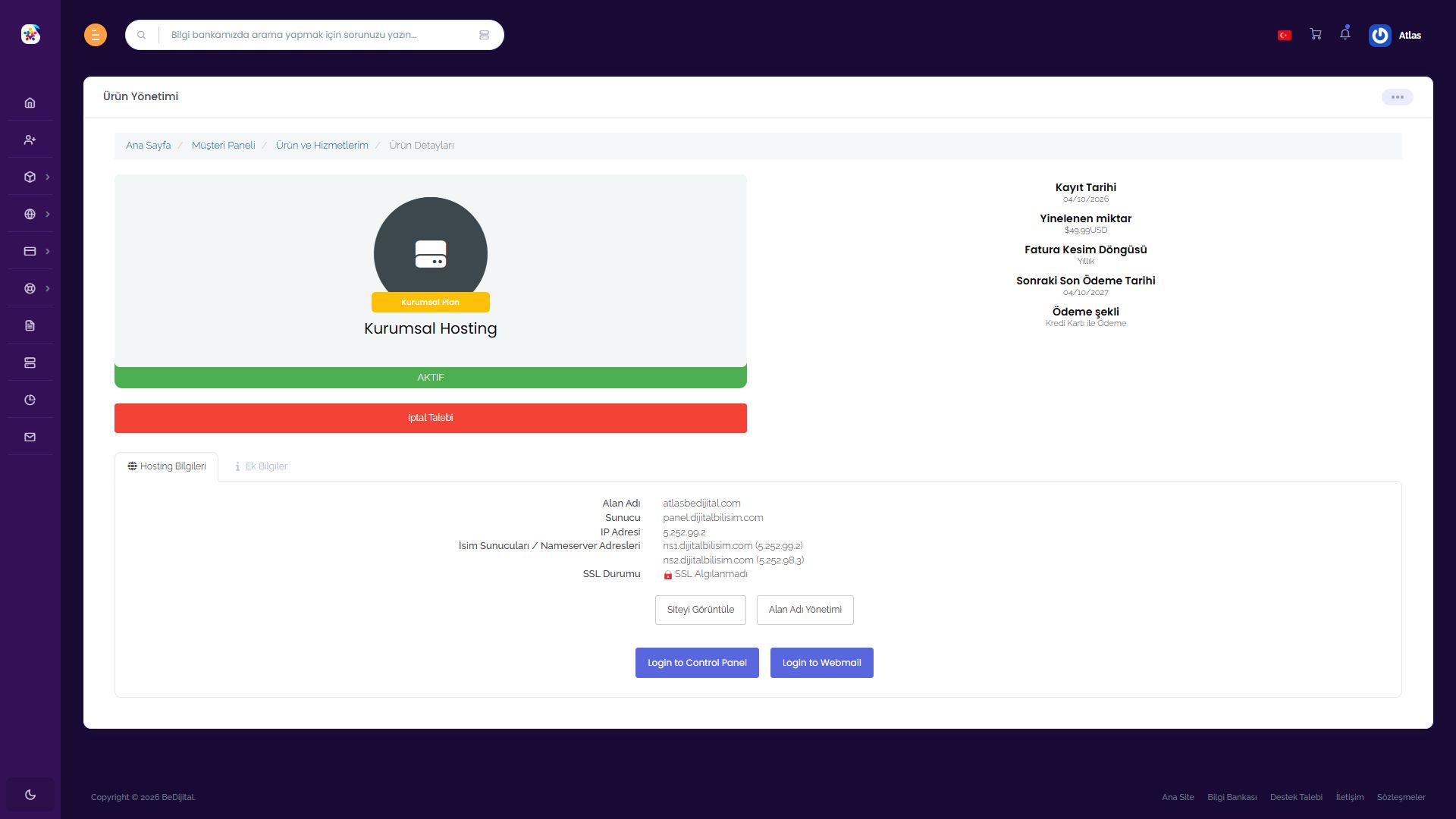The height and width of the screenshot is (819, 1456).
Task: Go to Müşteri Paneli breadcrumb
Action: click(224, 146)
